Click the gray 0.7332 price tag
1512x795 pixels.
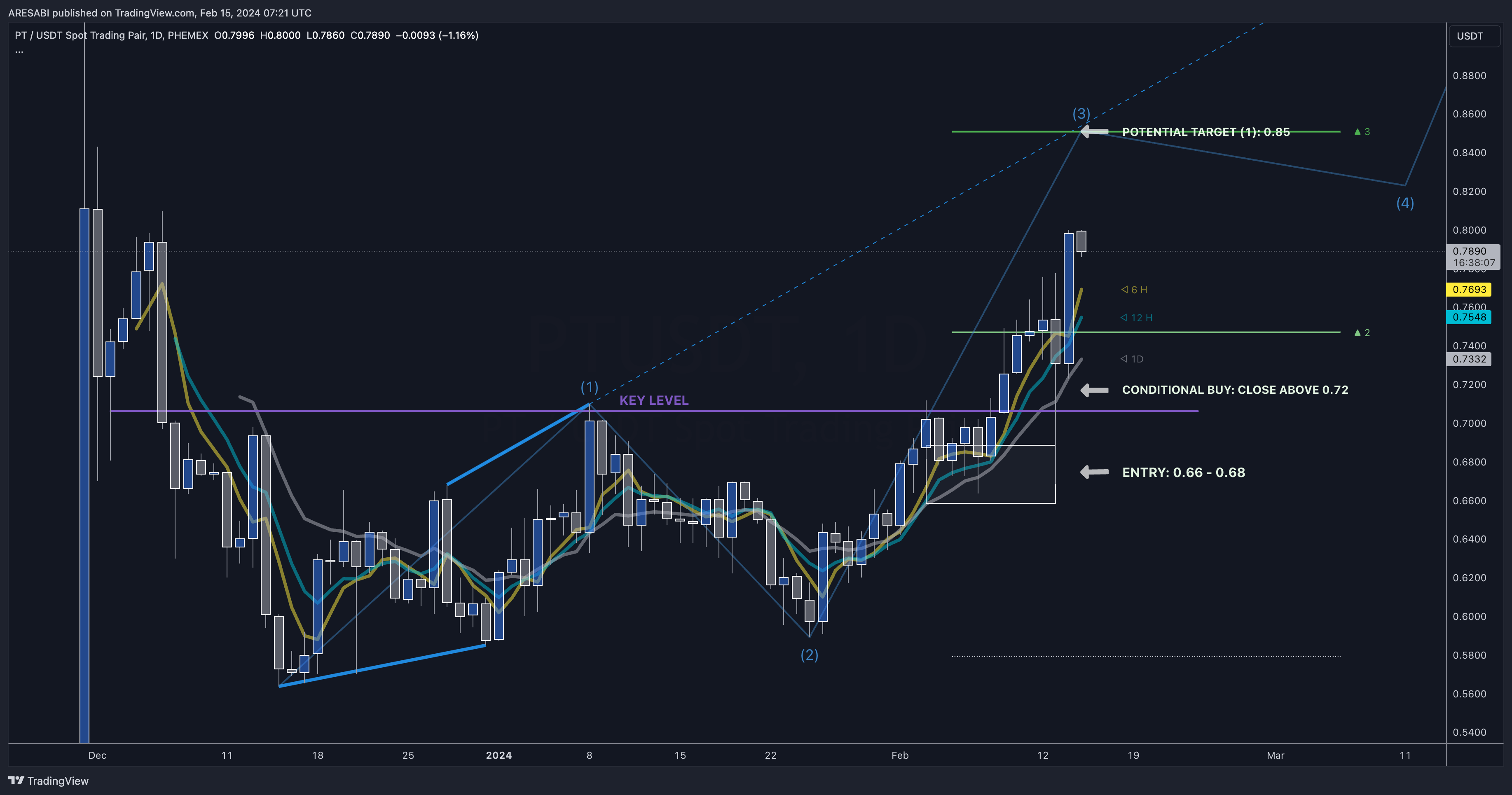click(1469, 359)
